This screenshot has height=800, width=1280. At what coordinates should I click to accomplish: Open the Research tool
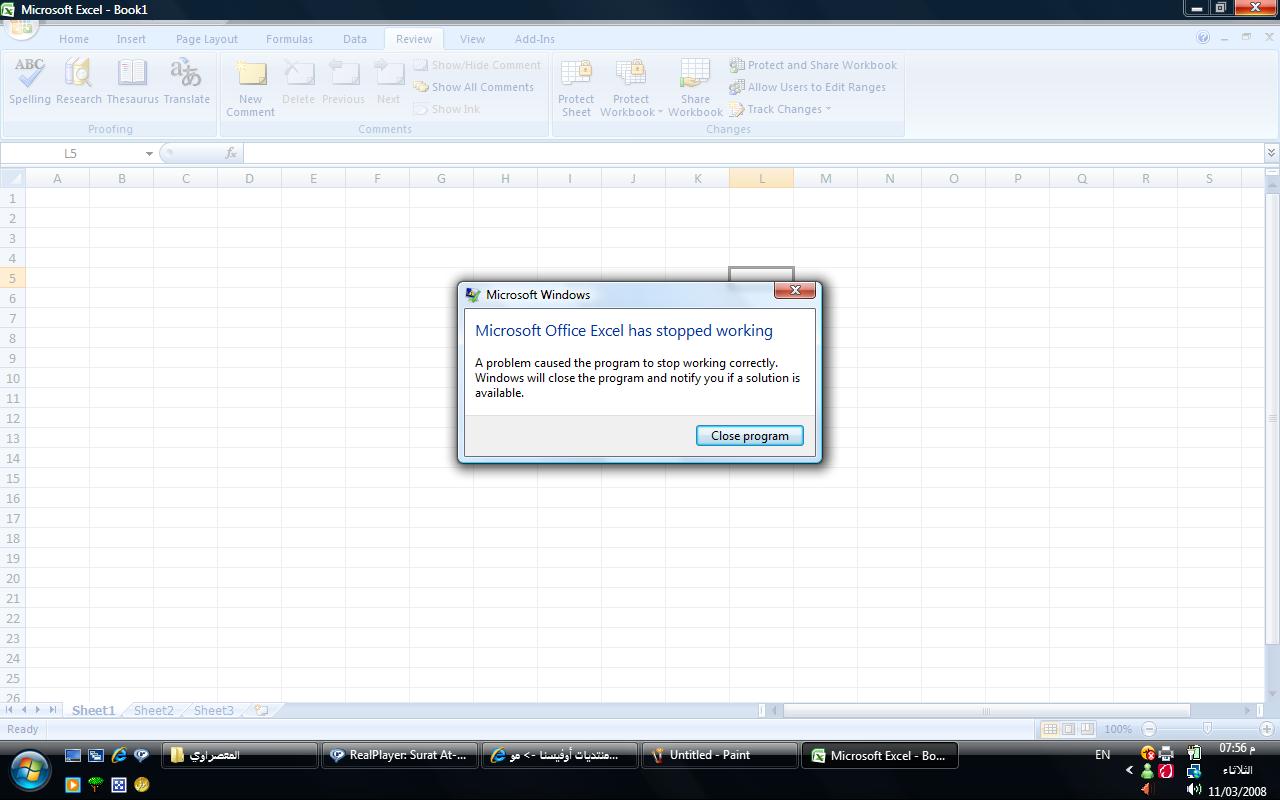(79, 82)
